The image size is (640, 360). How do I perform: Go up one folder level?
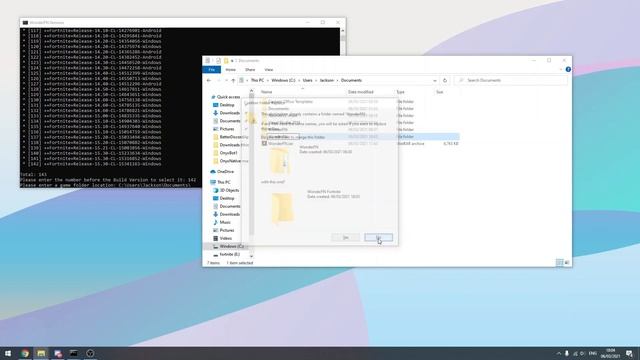[x=233, y=80]
